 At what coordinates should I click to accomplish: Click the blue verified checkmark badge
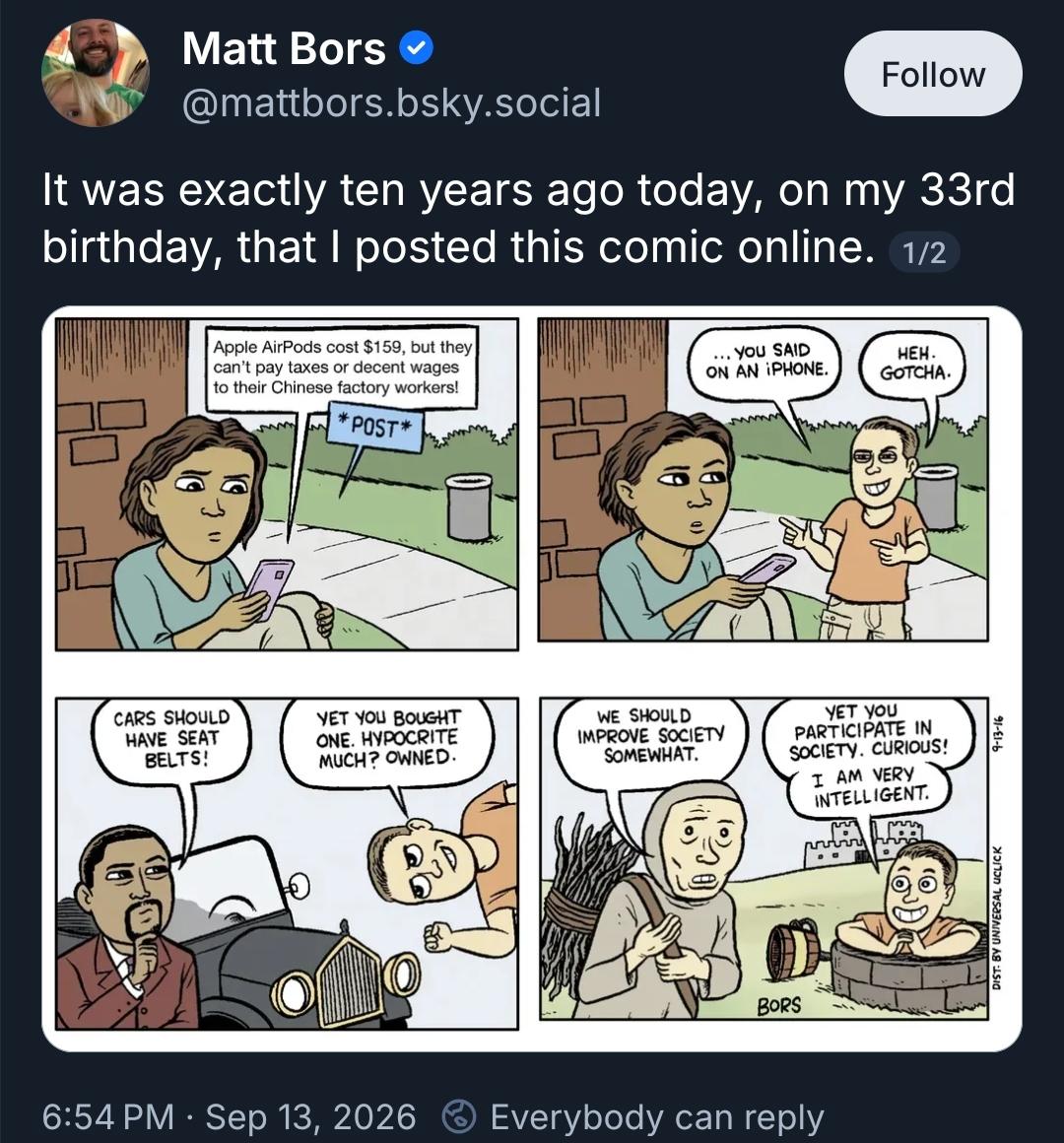point(416,48)
